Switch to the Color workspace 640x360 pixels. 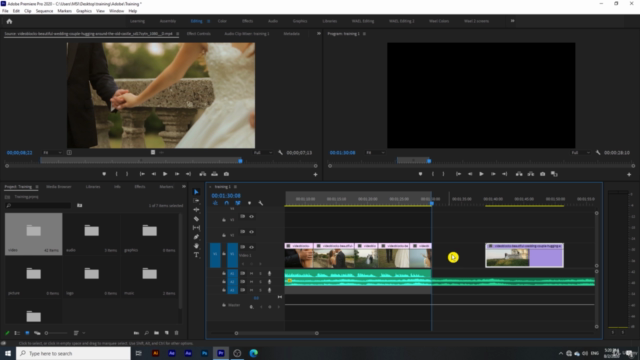coord(222,21)
